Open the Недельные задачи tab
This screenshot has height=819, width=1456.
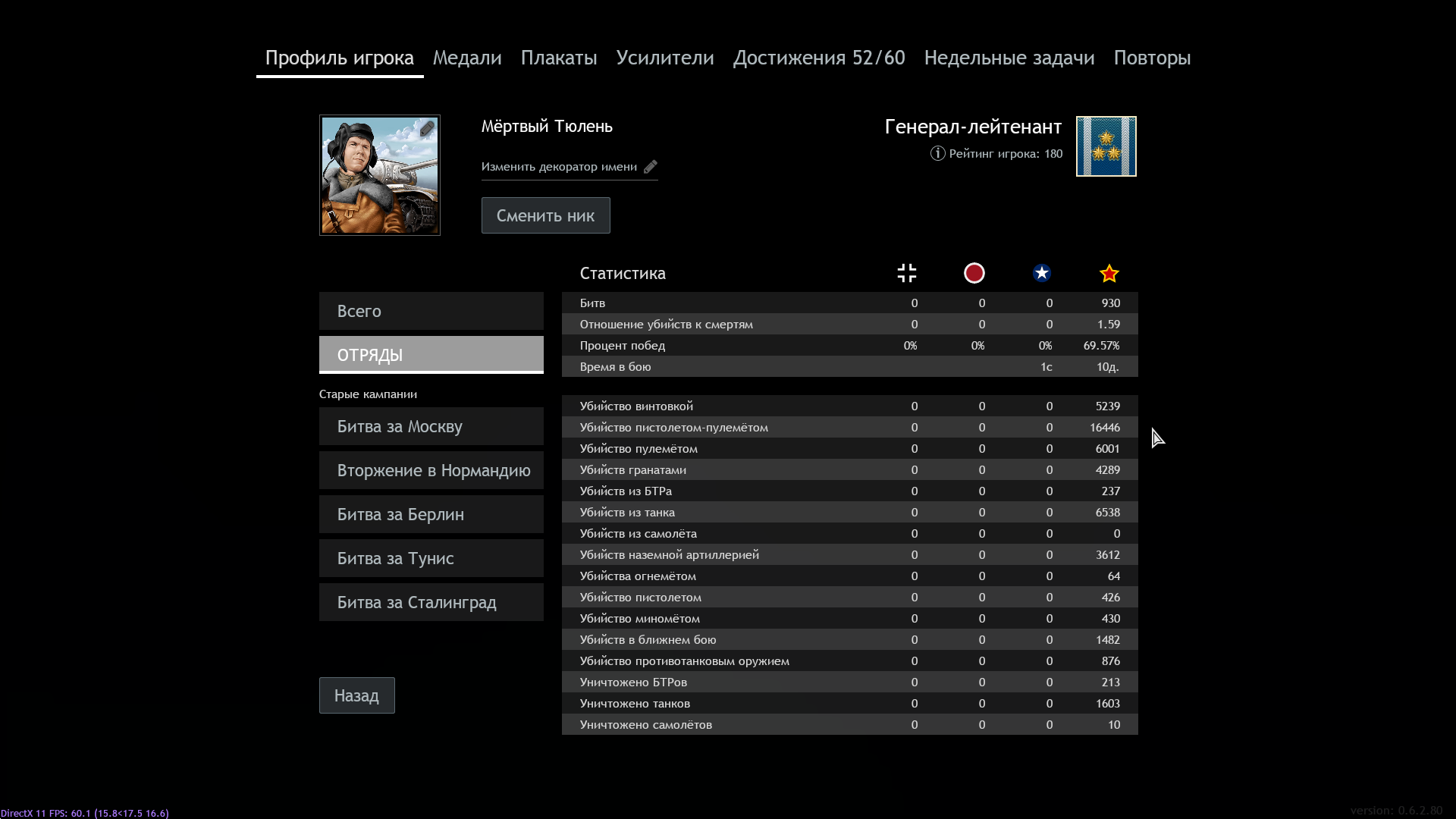pyautogui.click(x=1009, y=58)
